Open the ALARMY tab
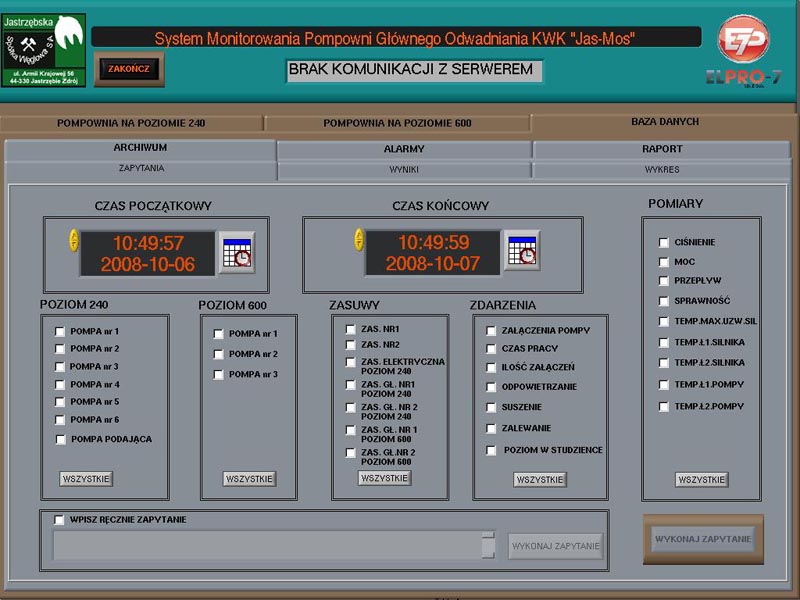Screen dimensions: 800x600 [x=404, y=149]
